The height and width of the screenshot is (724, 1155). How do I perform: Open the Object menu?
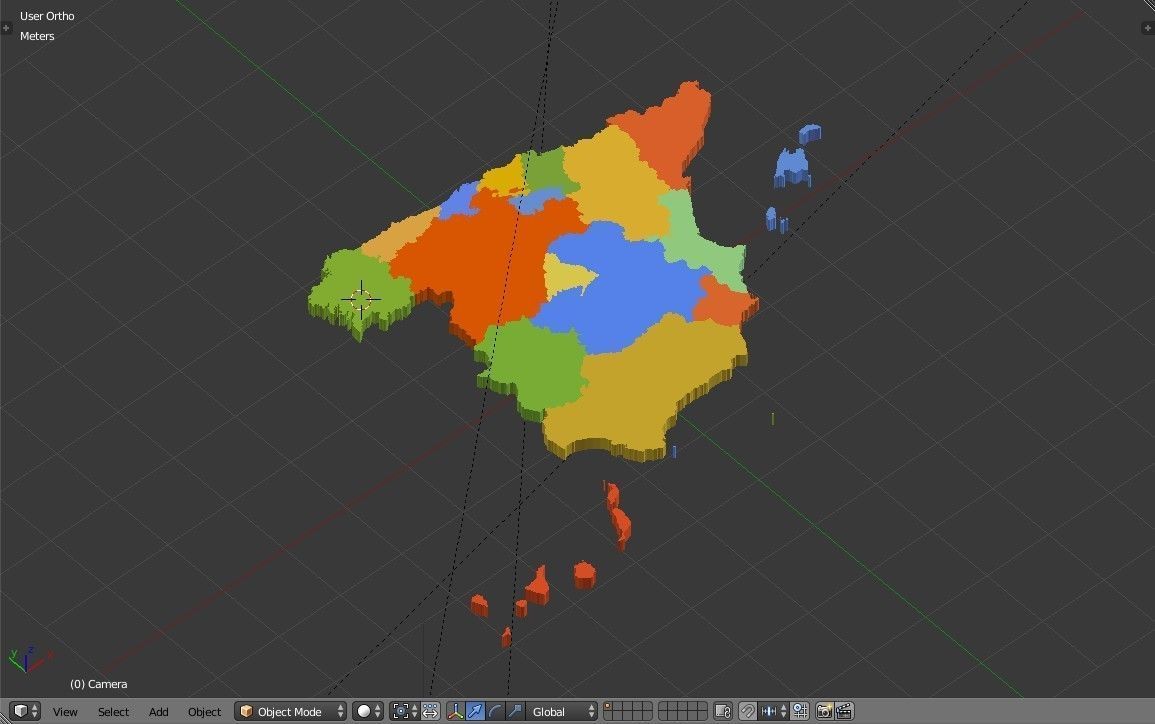tap(204, 712)
